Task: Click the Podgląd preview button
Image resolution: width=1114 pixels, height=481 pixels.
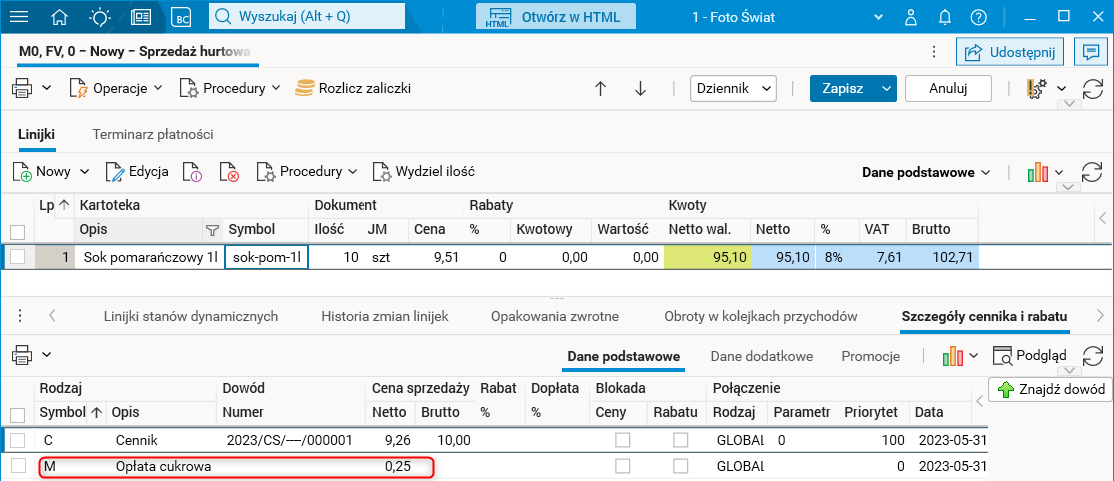Action: [1029, 355]
